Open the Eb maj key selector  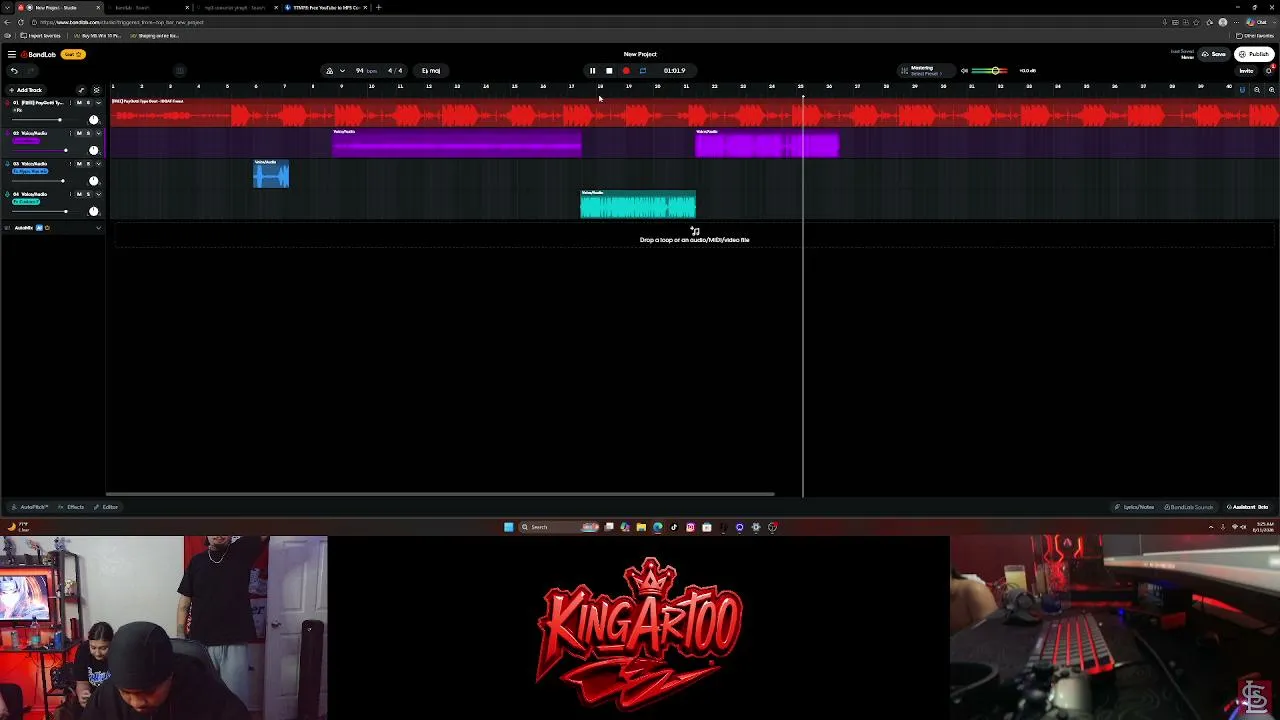tap(431, 71)
